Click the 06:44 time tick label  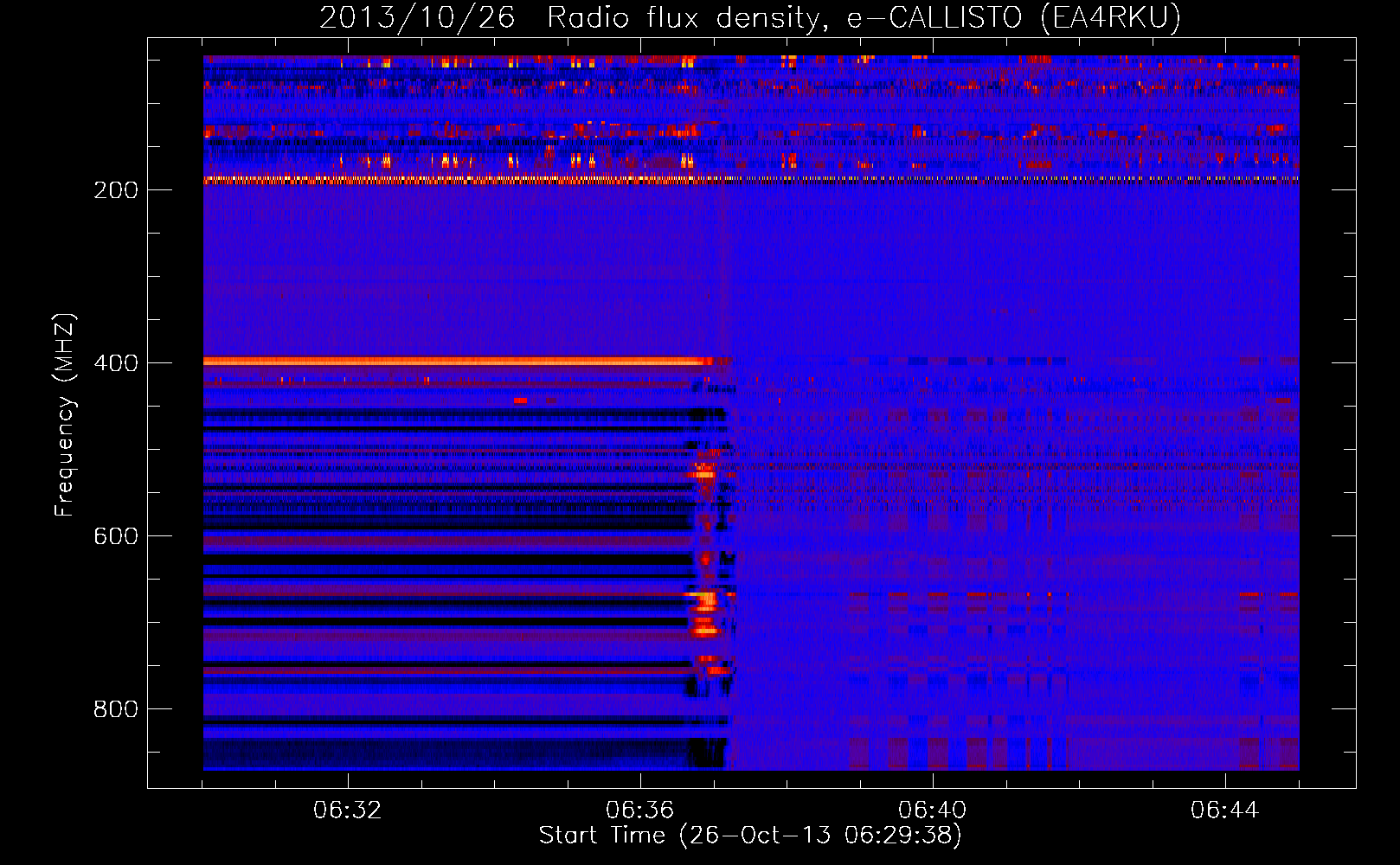(1225, 811)
